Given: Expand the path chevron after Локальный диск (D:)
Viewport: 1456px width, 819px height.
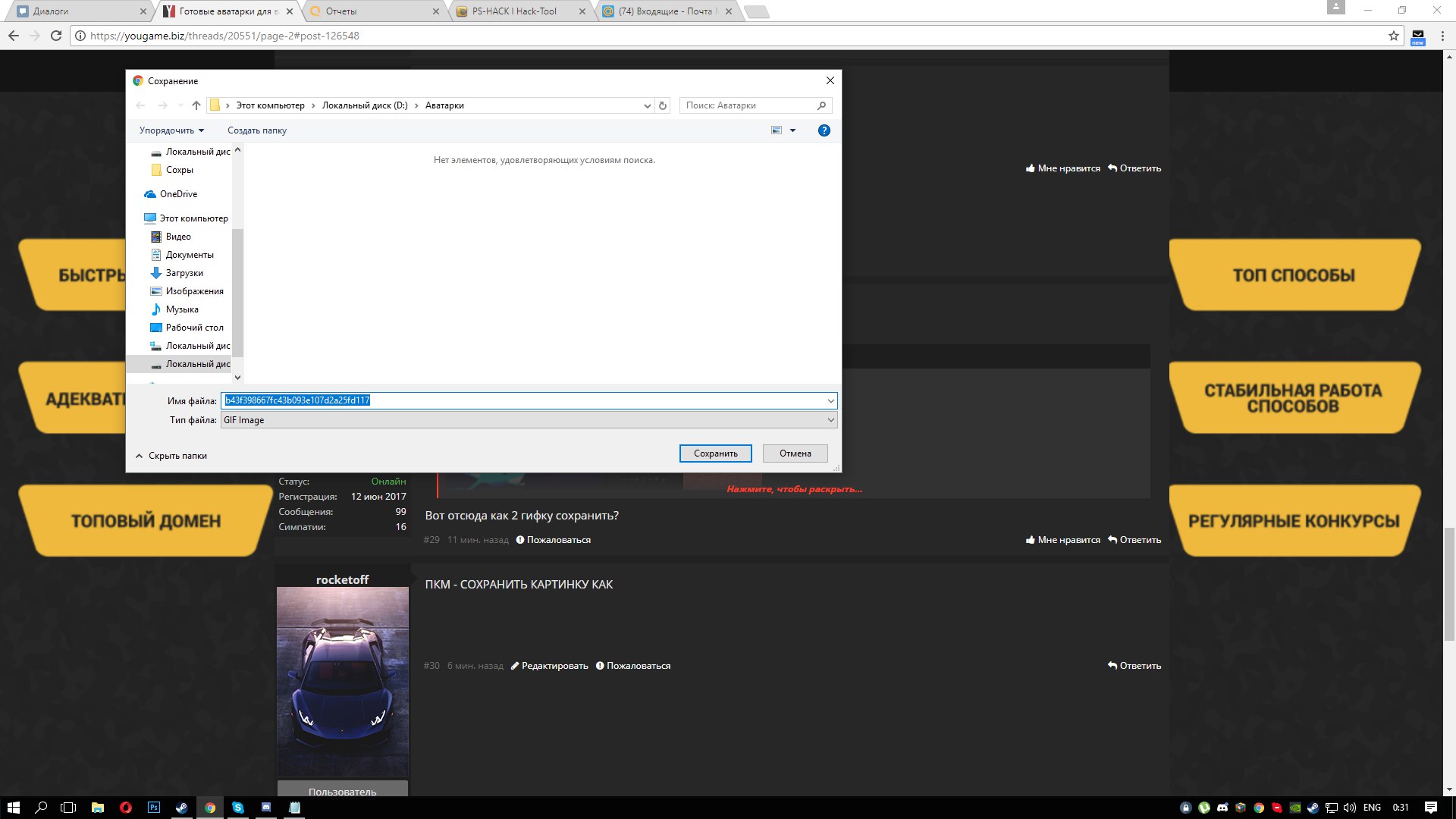Looking at the screenshot, I should coord(416,105).
